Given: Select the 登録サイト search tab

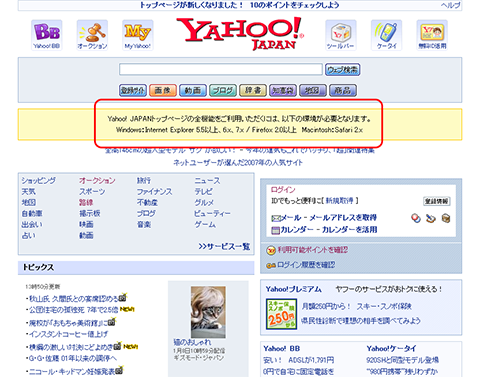Looking at the screenshot, I should click(133, 90).
